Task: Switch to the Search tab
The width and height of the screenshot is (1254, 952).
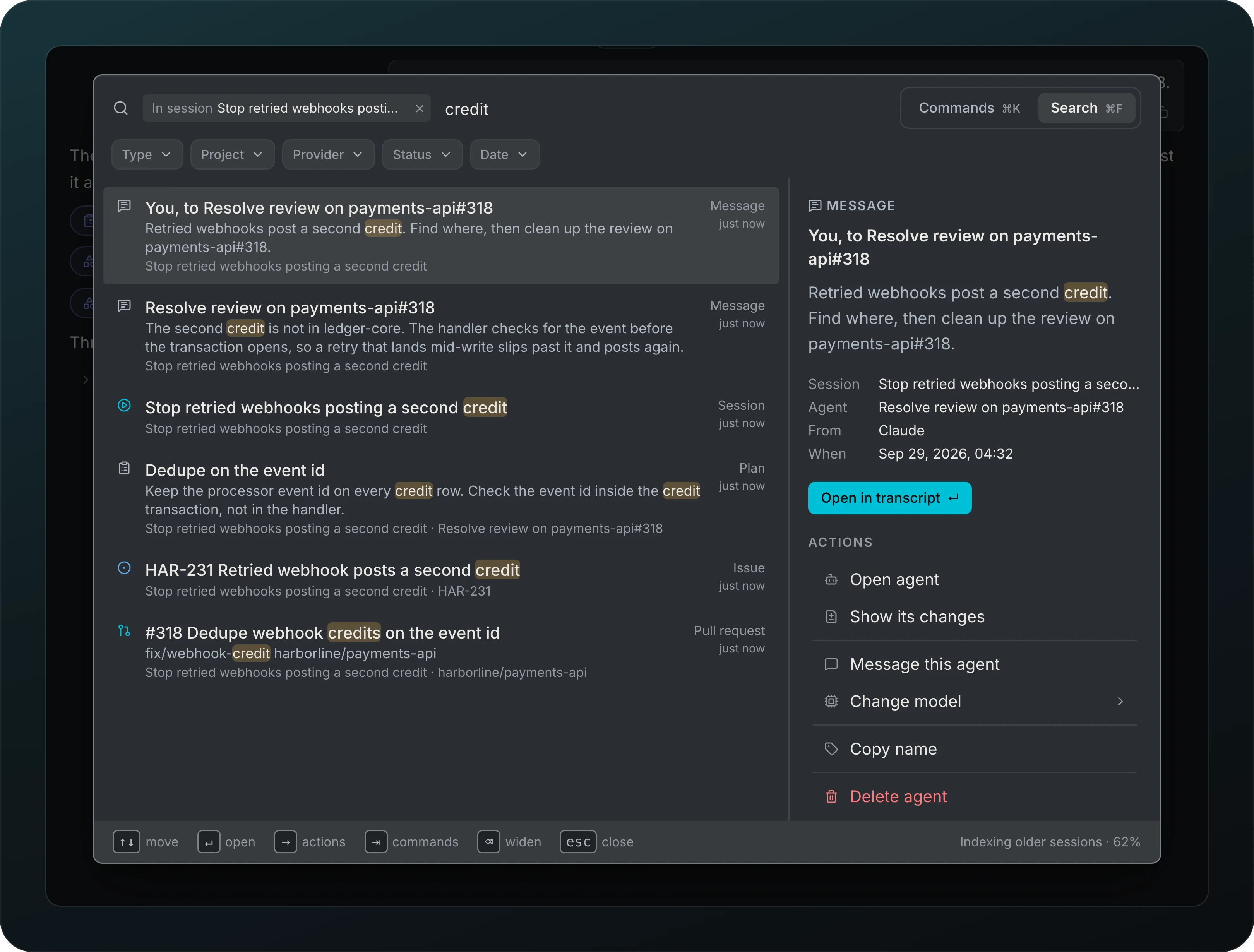Action: 1086,108
